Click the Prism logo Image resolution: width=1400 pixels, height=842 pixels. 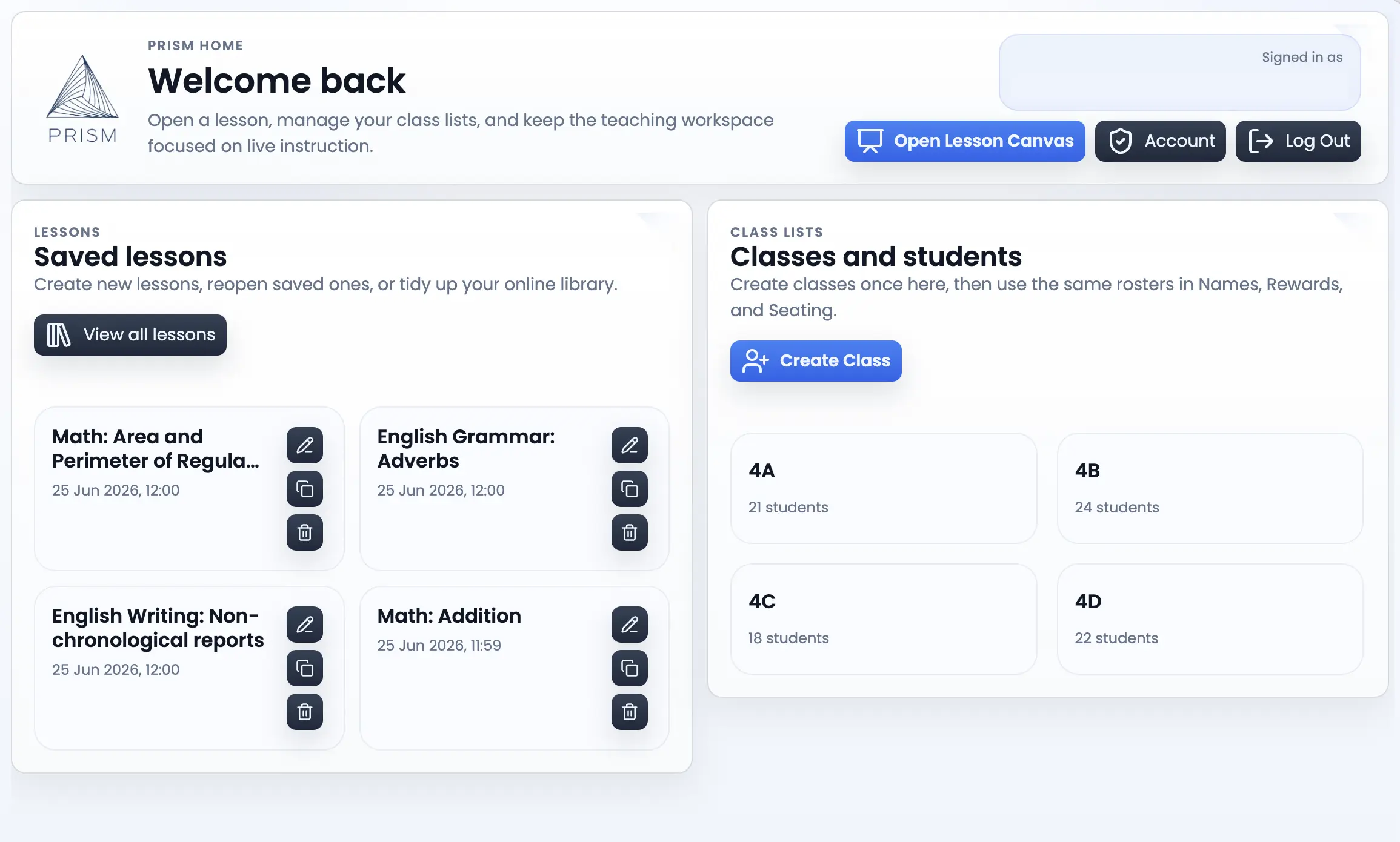tap(82, 99)
